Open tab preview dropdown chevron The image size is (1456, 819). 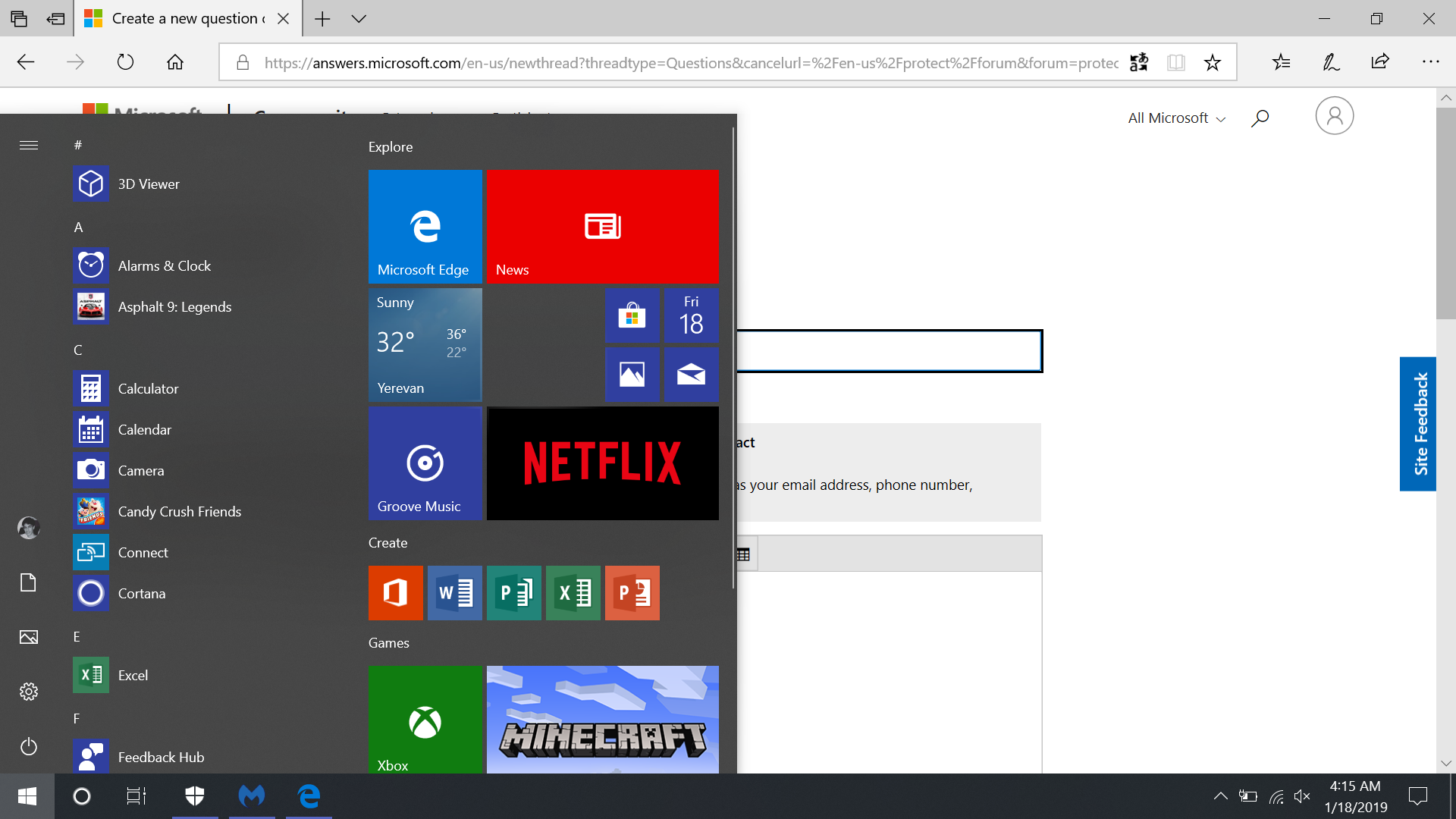(x=359, y=19)
